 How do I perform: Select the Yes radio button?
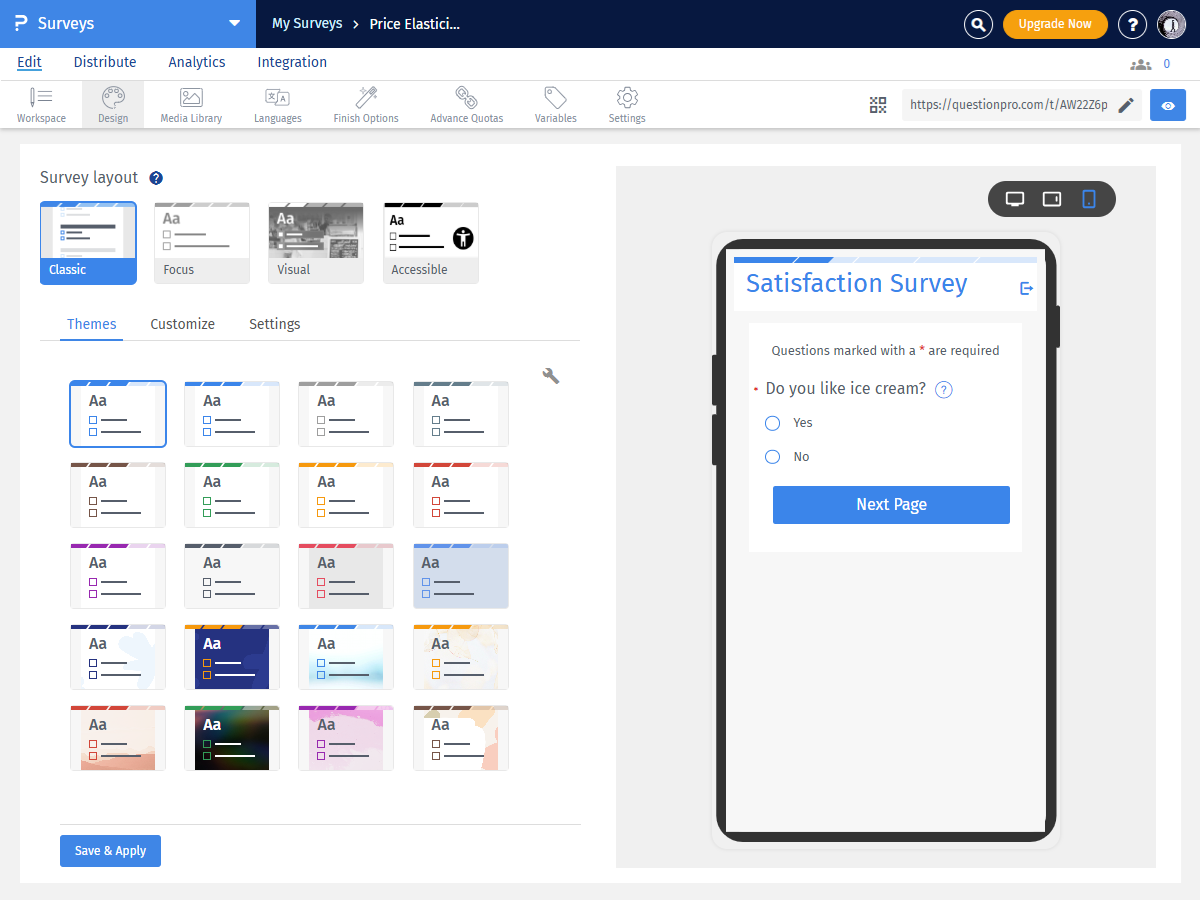tap(772, 423)
